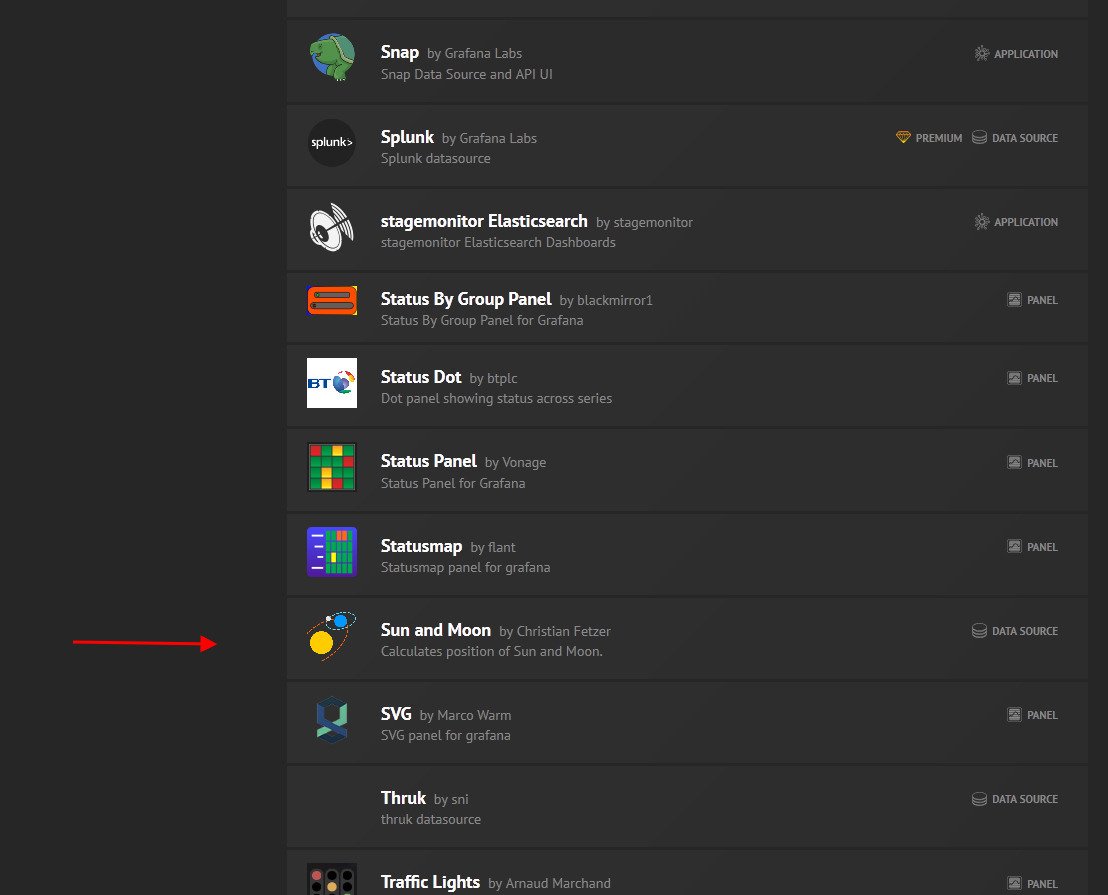Click the Panel label on SVG row
This screenshot has height=895, width=1108.
(1032, 715)
